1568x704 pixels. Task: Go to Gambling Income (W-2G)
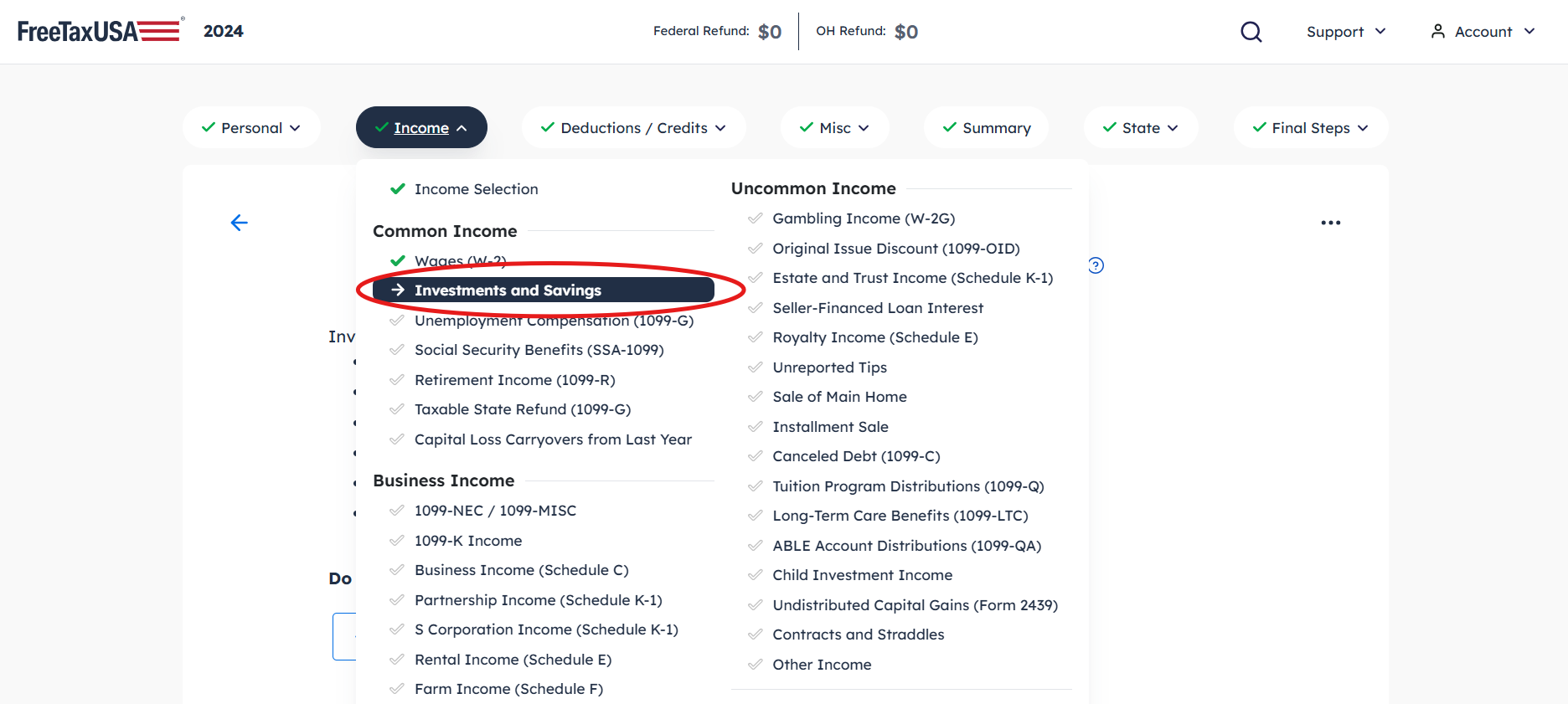864,218
